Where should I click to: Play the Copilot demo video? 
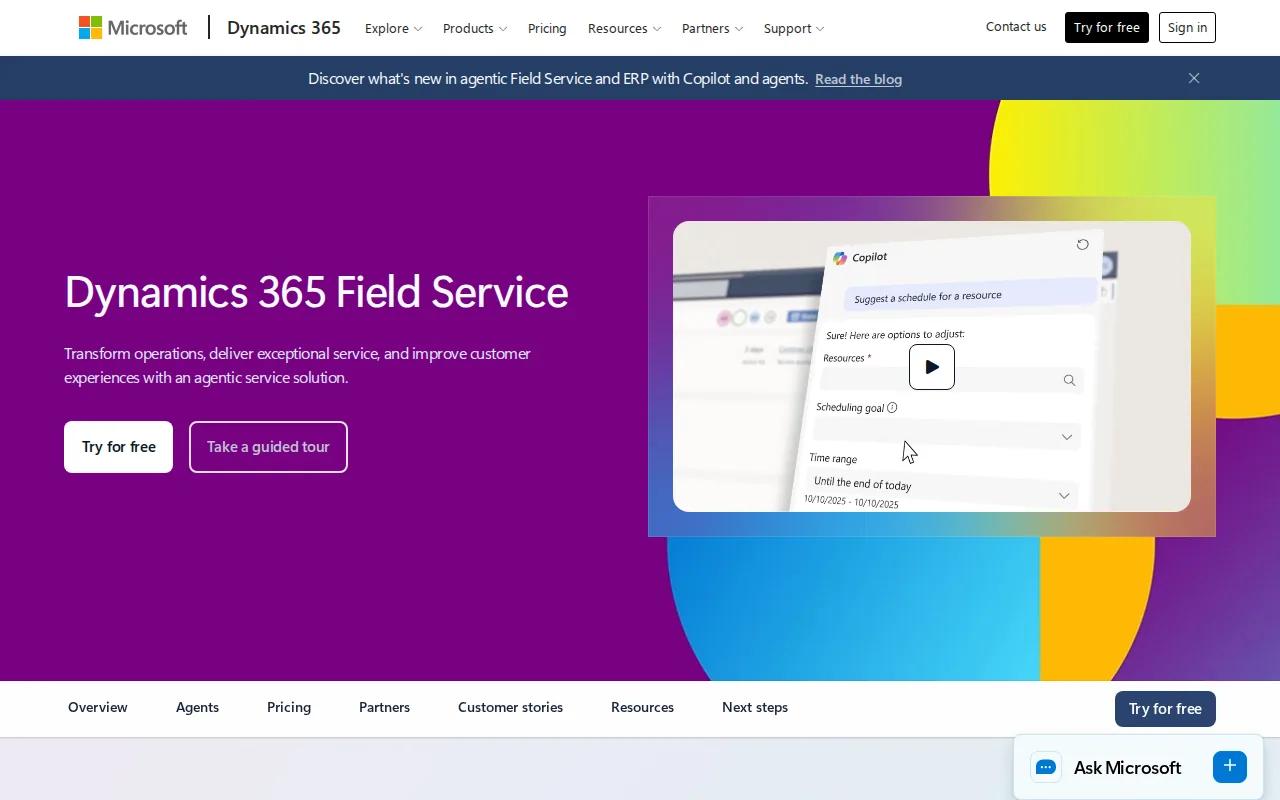[932, 367]
